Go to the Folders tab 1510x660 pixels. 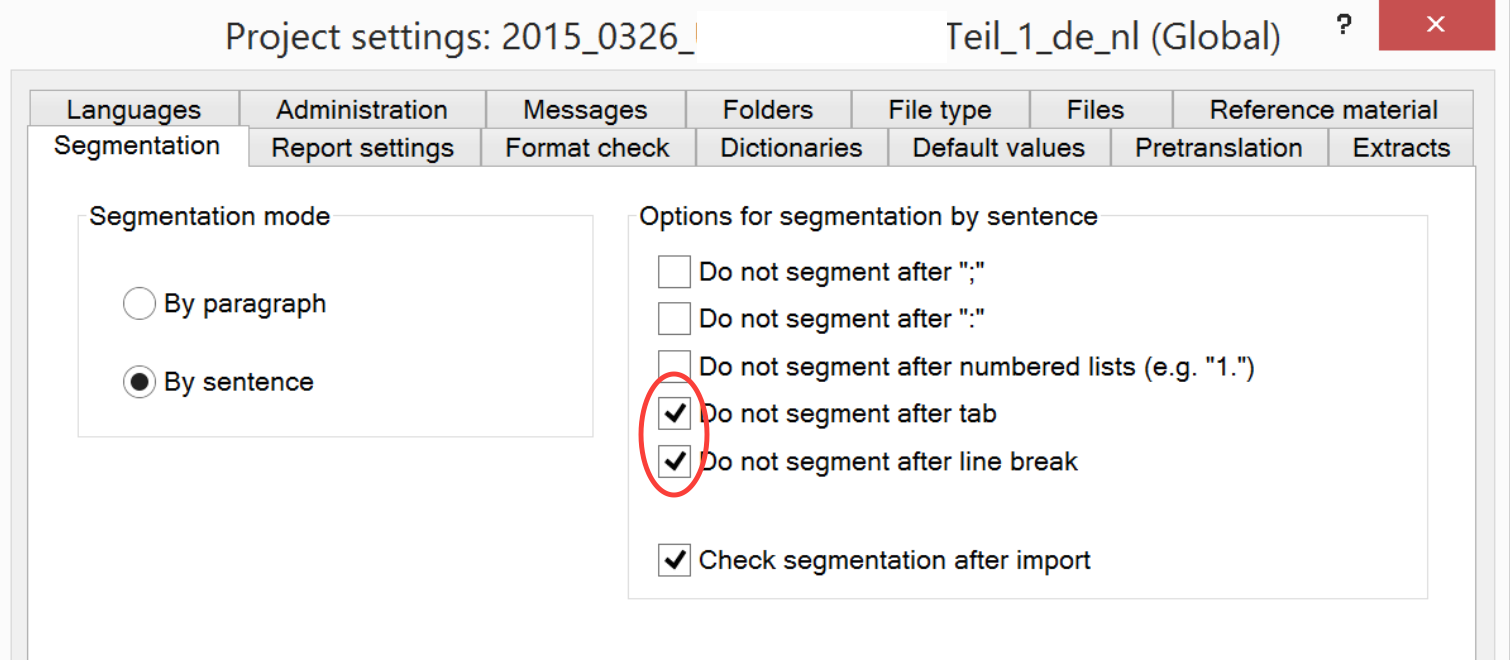tap(768, 110)
